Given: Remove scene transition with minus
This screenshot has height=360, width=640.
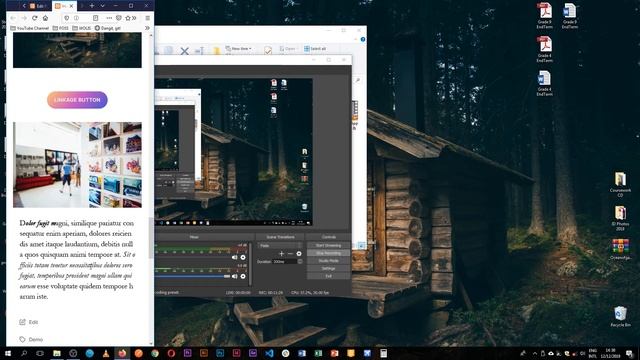Looking at the screenshot, I should (290, 253).
